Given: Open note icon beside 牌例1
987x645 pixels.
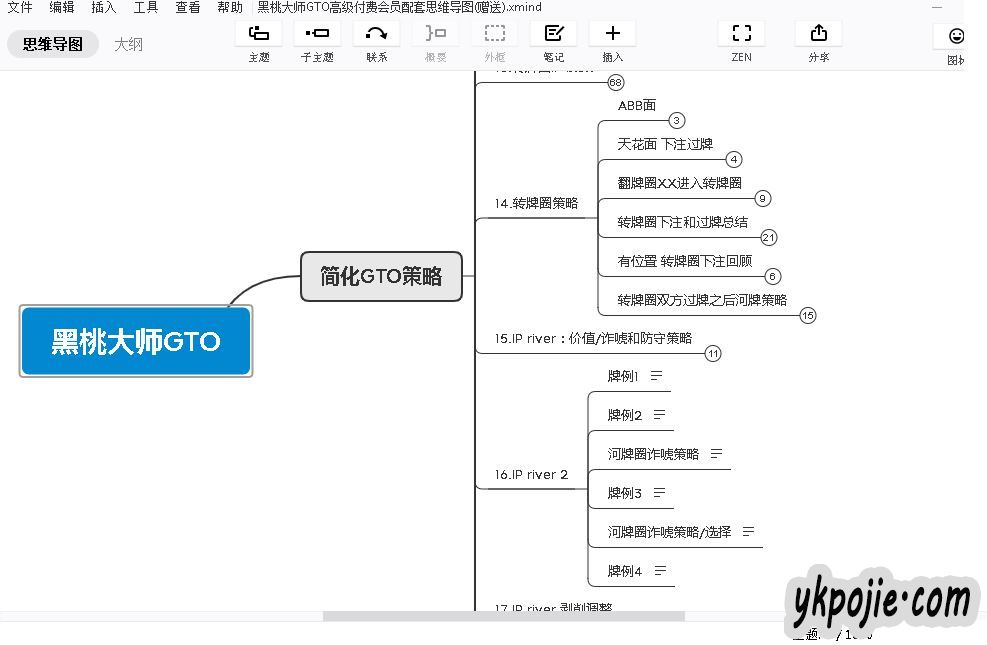Looking at the screenshot, I should click(657, 376).
